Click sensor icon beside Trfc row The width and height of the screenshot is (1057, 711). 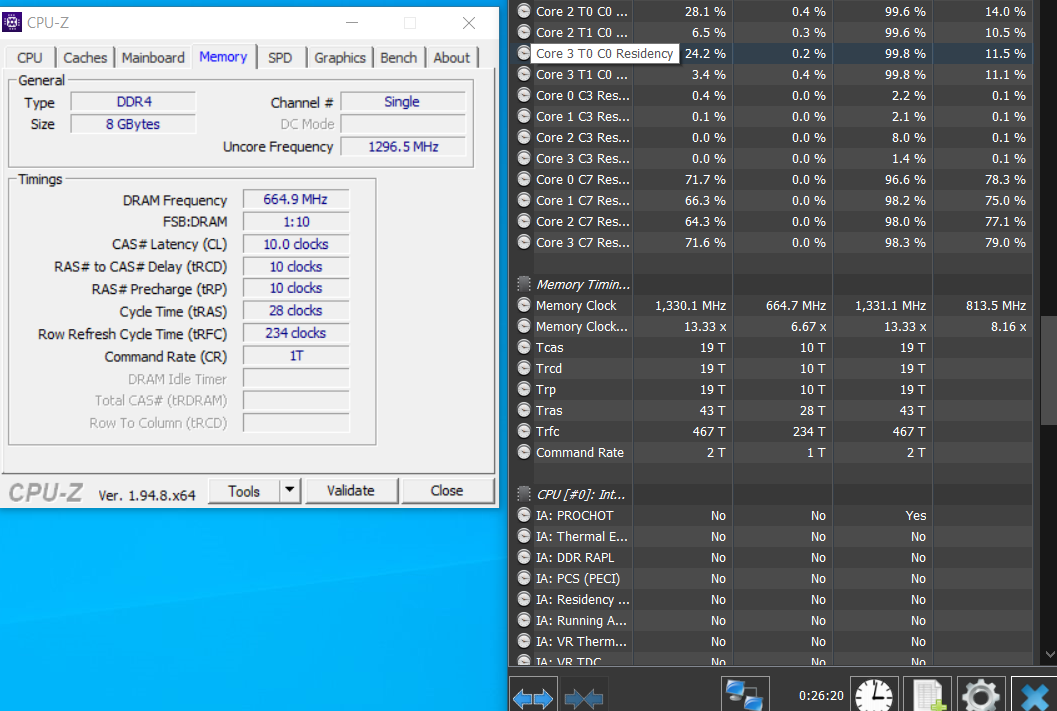524,431
